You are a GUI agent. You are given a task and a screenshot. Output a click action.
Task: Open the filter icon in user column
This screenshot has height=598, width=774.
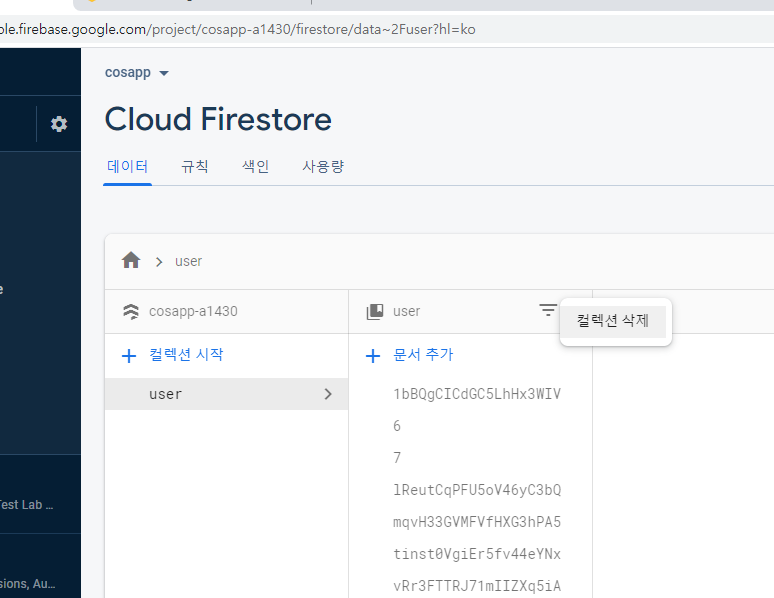[x=548, y=310]
